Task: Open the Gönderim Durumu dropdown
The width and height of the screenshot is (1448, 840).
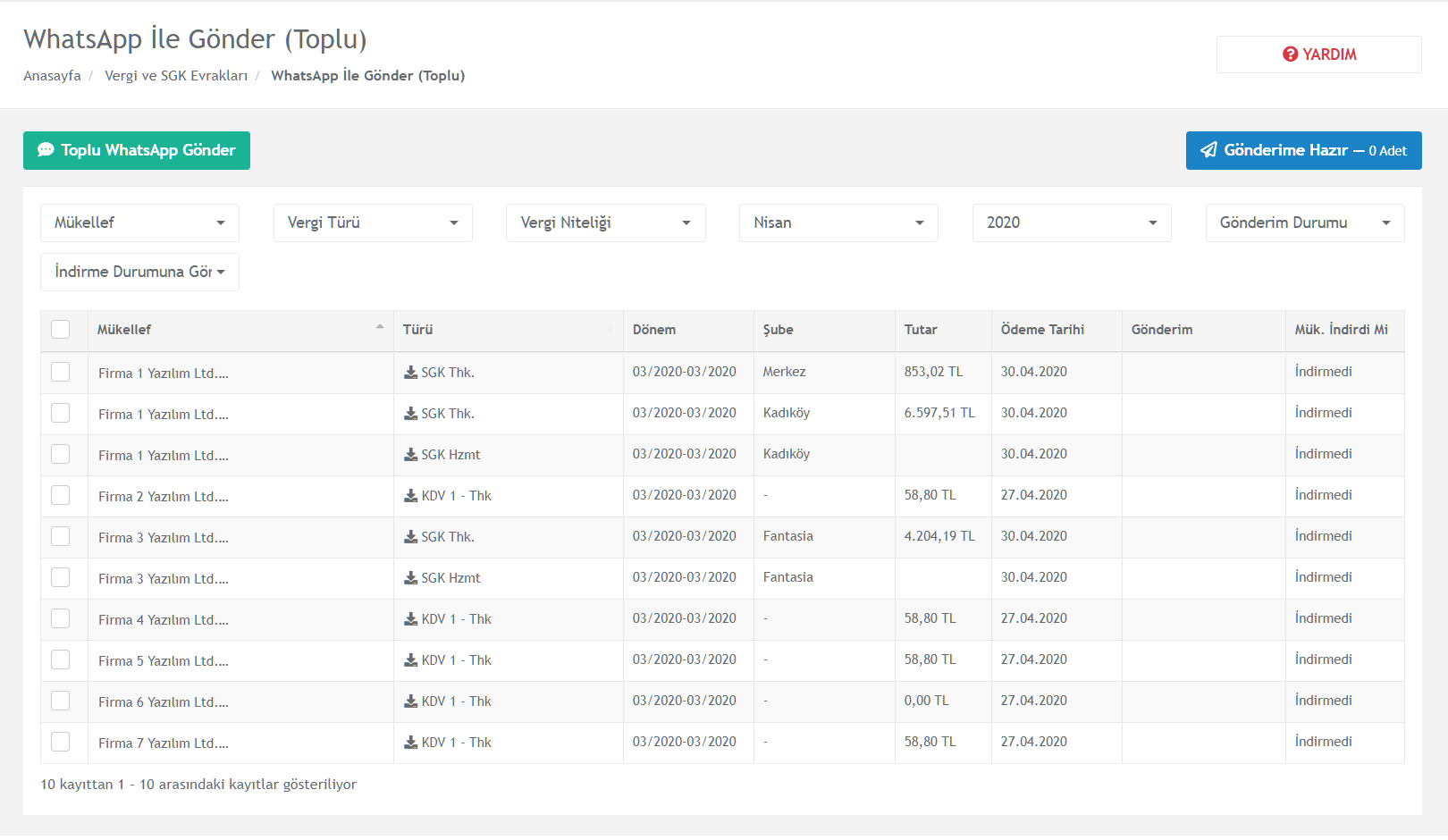Action: click(1305, 223)
